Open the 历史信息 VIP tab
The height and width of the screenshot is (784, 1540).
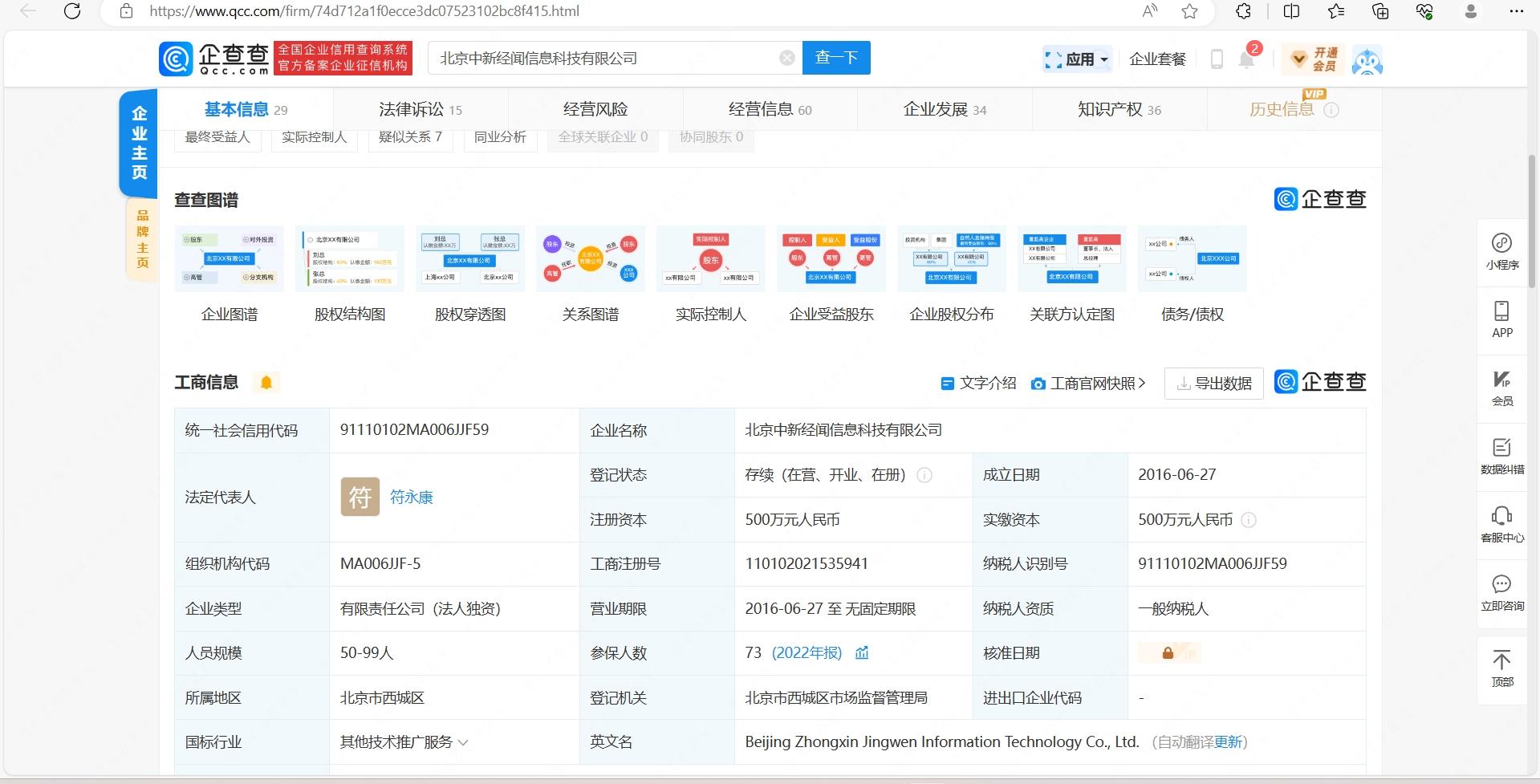click(1294, 108)
